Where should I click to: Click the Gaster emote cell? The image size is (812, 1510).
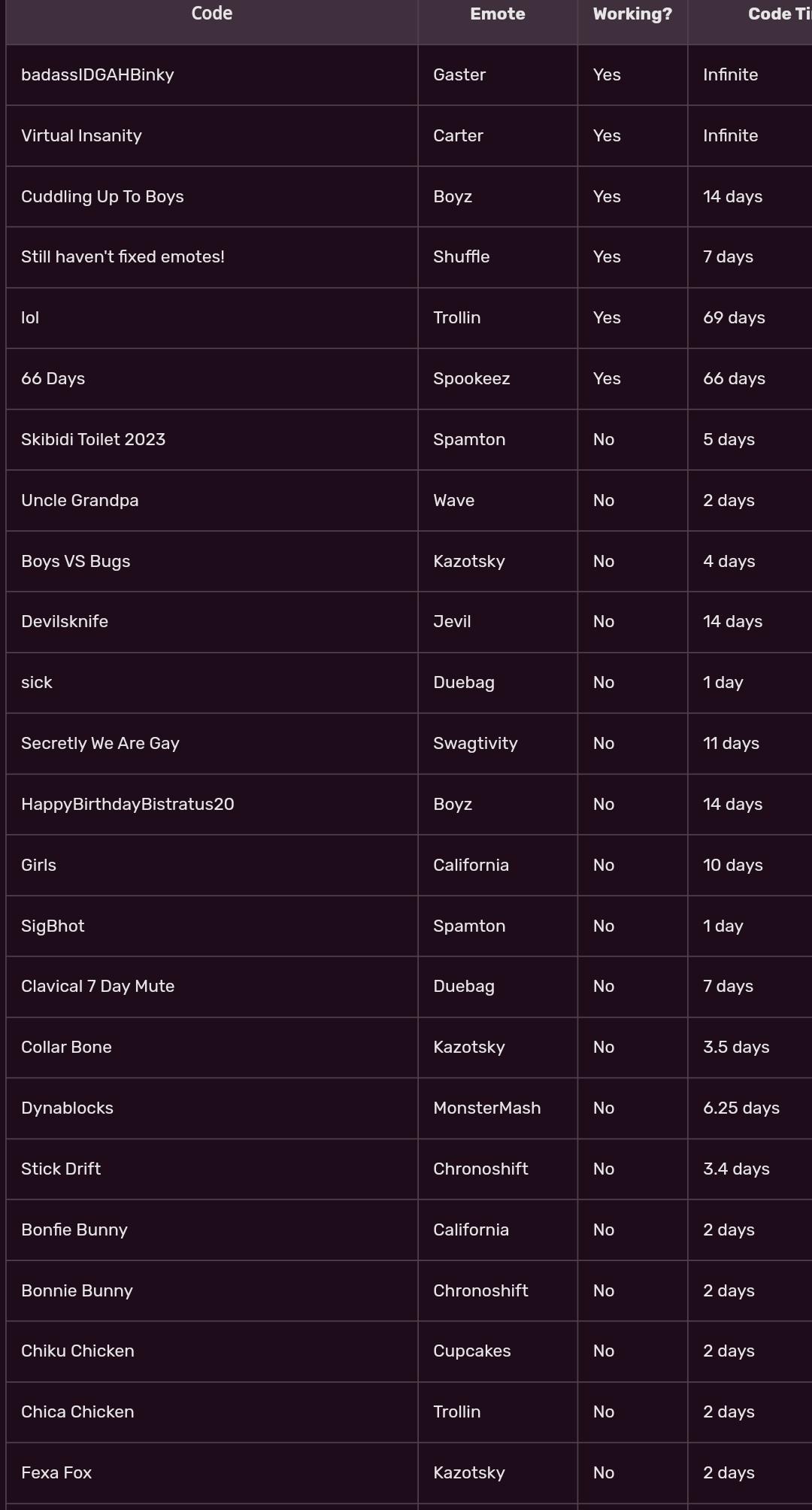pyautogui.click(x=459, y=74)
